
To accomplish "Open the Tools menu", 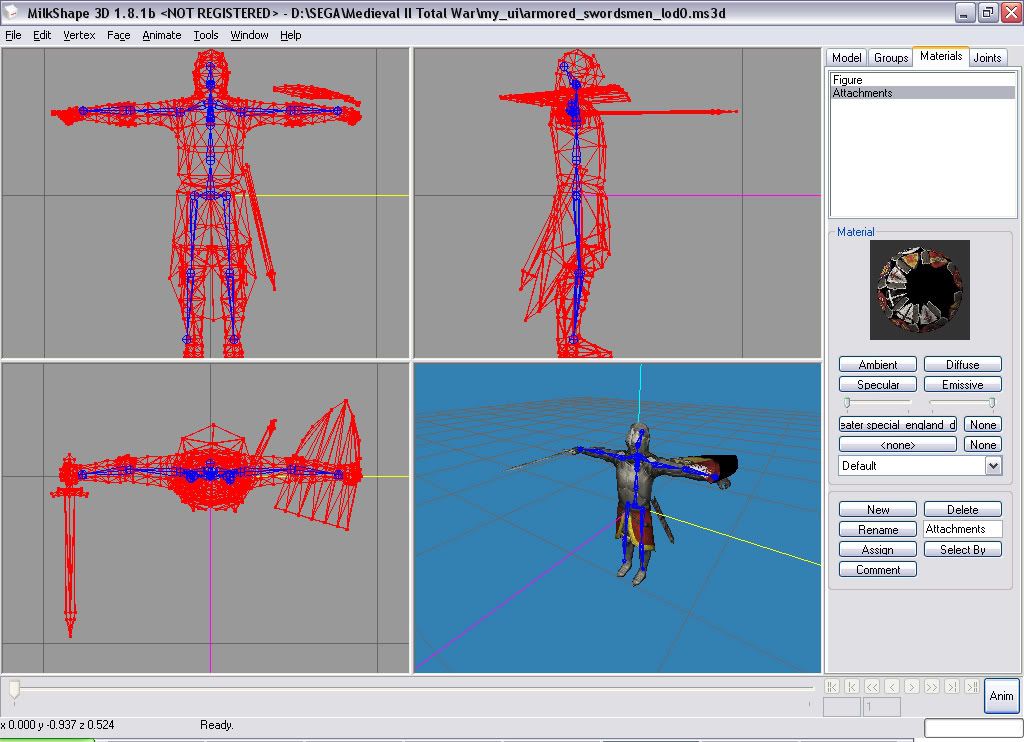I will click(x=206, y=35).
